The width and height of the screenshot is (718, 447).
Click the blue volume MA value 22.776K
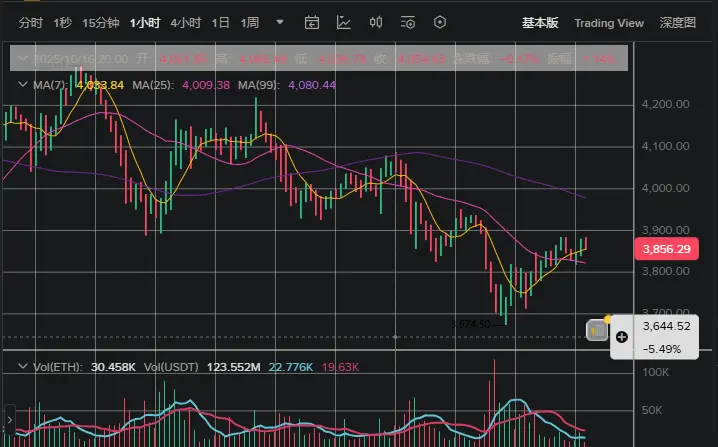pos(291,367)
